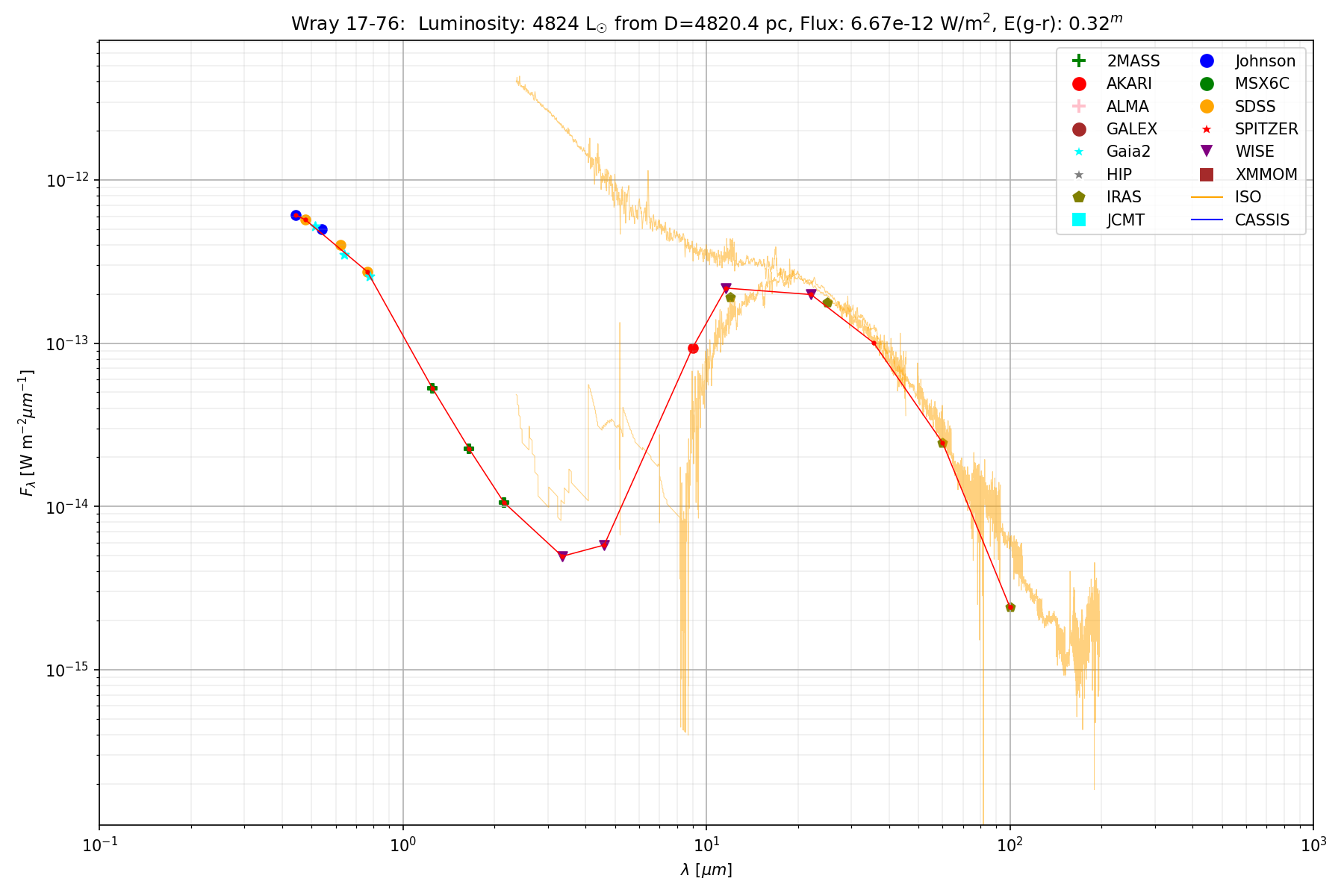Click the 2MASS green plus legend marker
The width and height of the screenshot is (1344, 896).
[1078, 61]
